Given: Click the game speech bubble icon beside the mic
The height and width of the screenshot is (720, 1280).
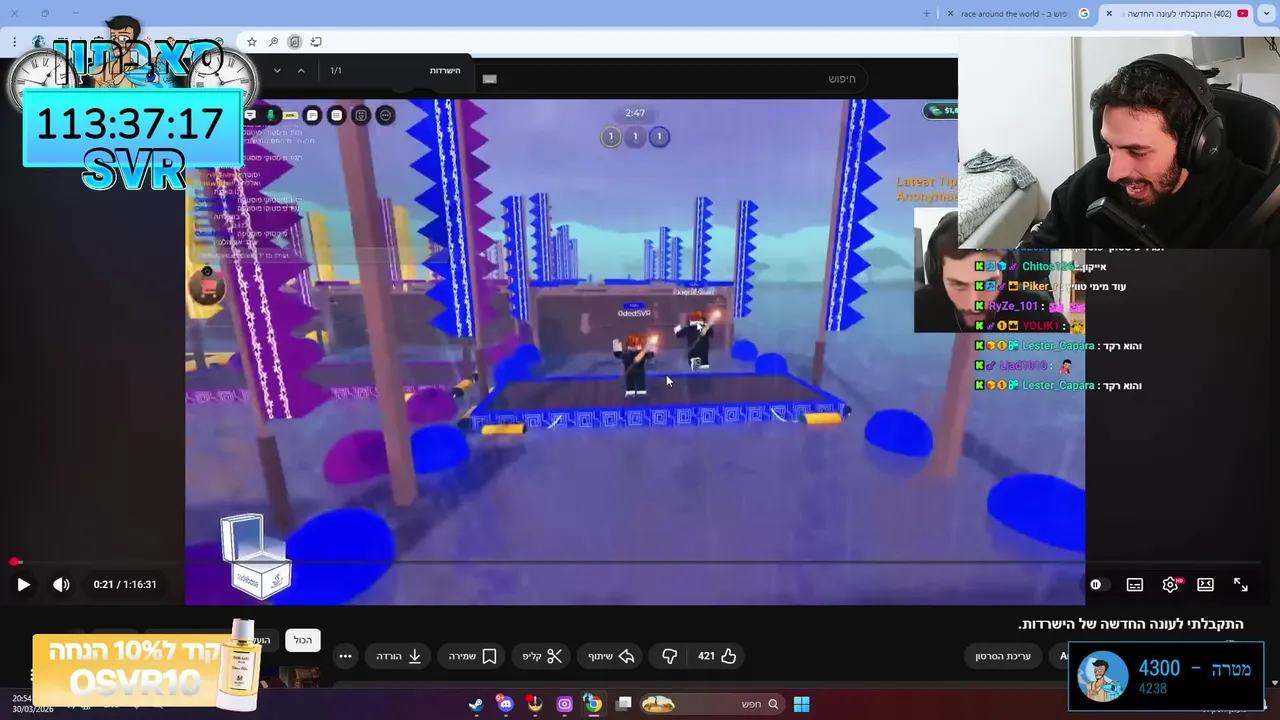Looking at the screenshot, I should coord(312,115).
